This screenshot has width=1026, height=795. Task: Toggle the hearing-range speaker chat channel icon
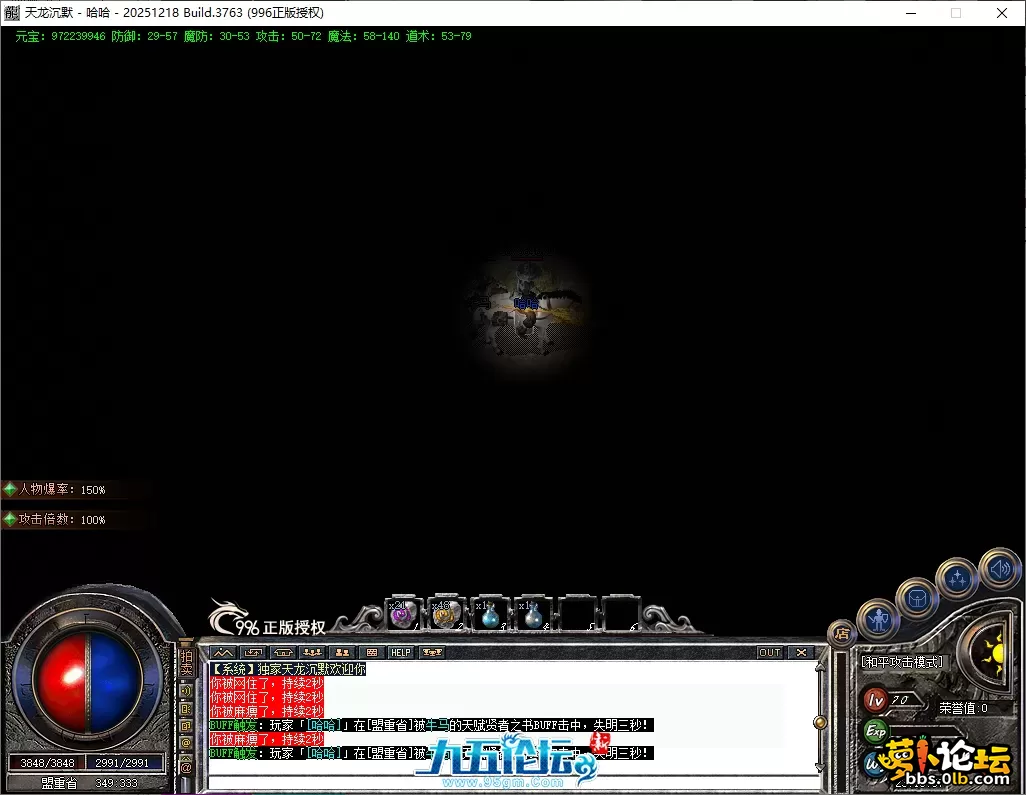coord(186,691)
